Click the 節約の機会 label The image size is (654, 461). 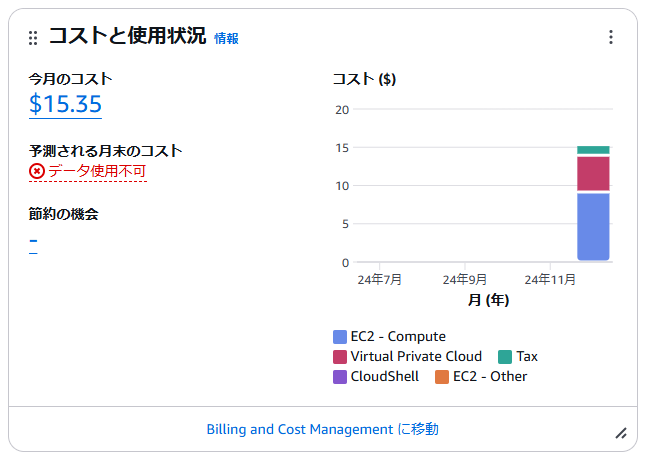click(x=63, y=214)
